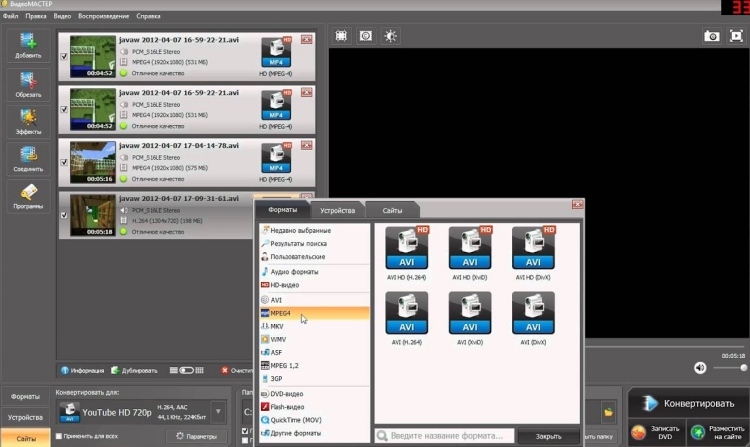Expand the YouTube HD 720p profile dropdown
This screenshot has height=447, width=750.
pos(218,412)
